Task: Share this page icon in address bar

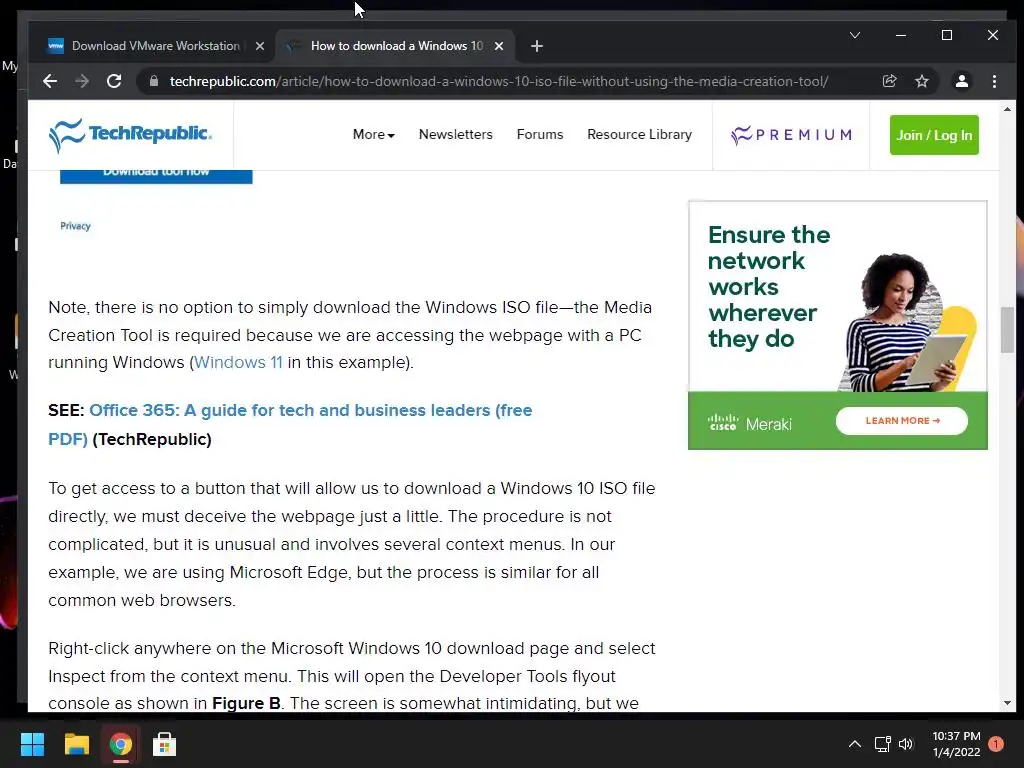Action: click(889, 81)
